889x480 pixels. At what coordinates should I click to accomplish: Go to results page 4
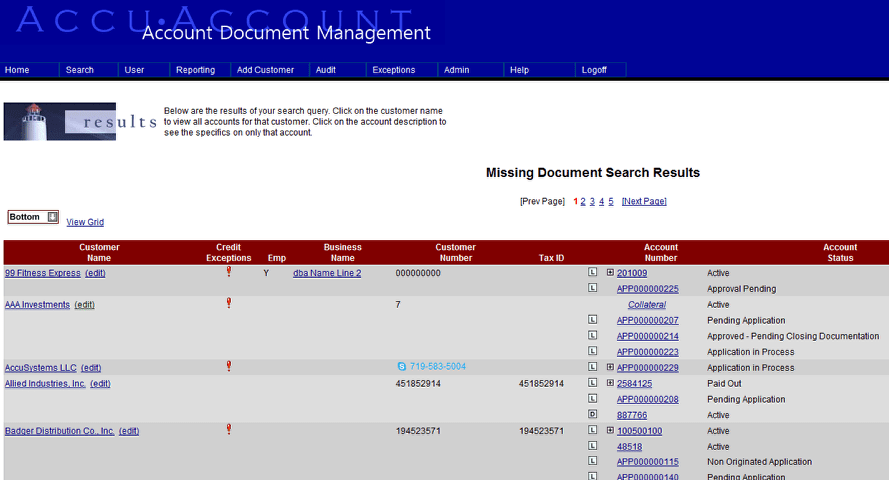(602, 201)
